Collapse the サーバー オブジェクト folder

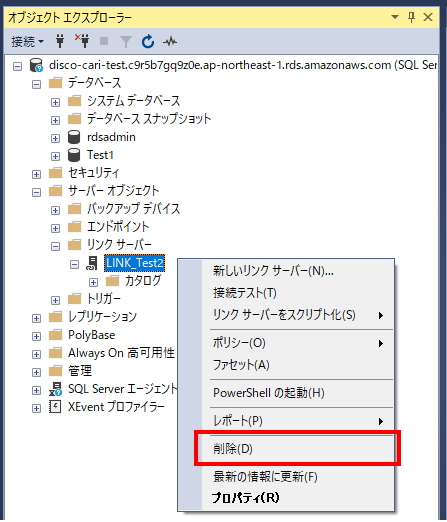point(36,192)
